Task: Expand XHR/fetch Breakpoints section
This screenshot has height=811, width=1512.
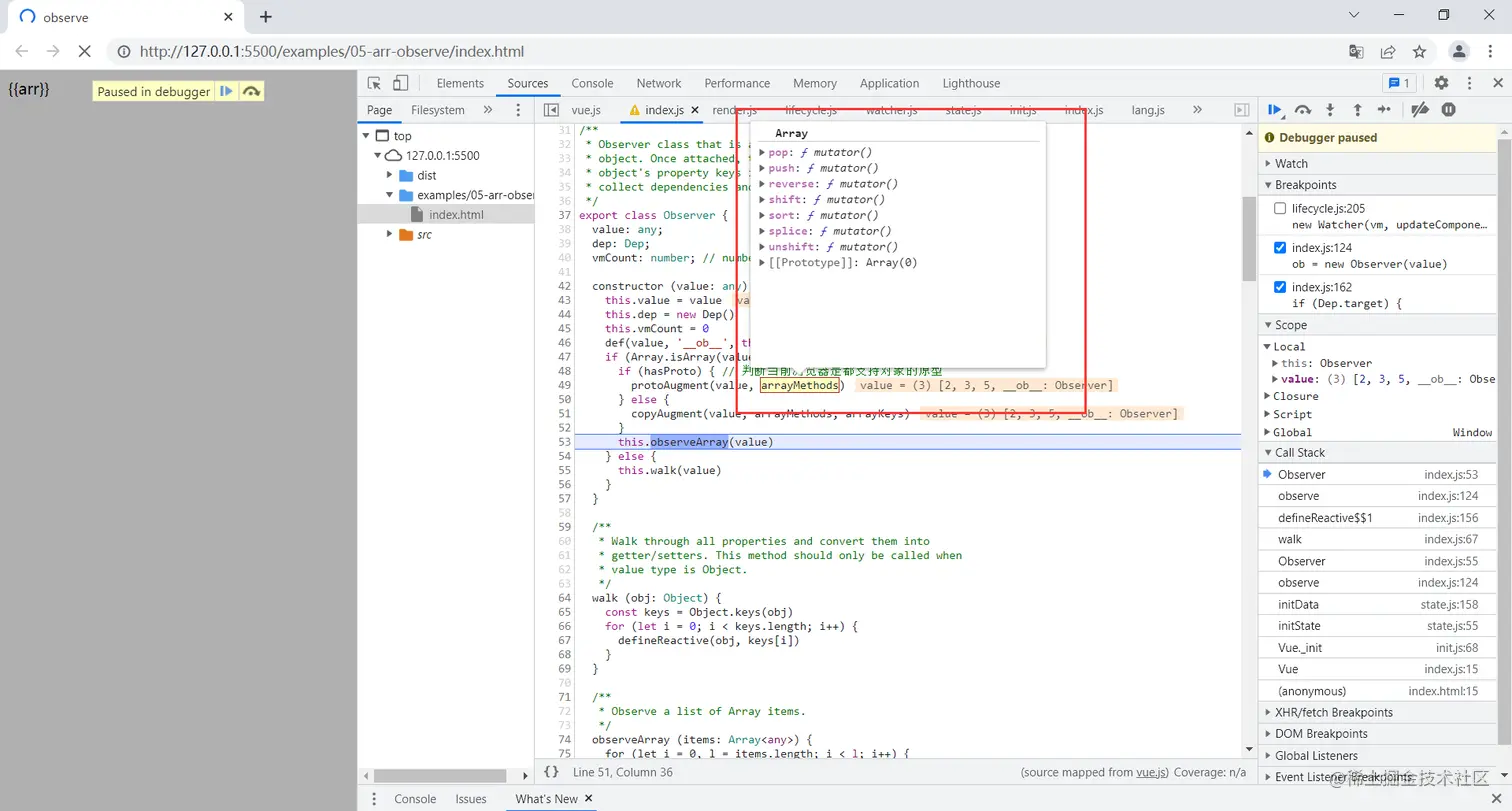Action: pos(1333,712)
